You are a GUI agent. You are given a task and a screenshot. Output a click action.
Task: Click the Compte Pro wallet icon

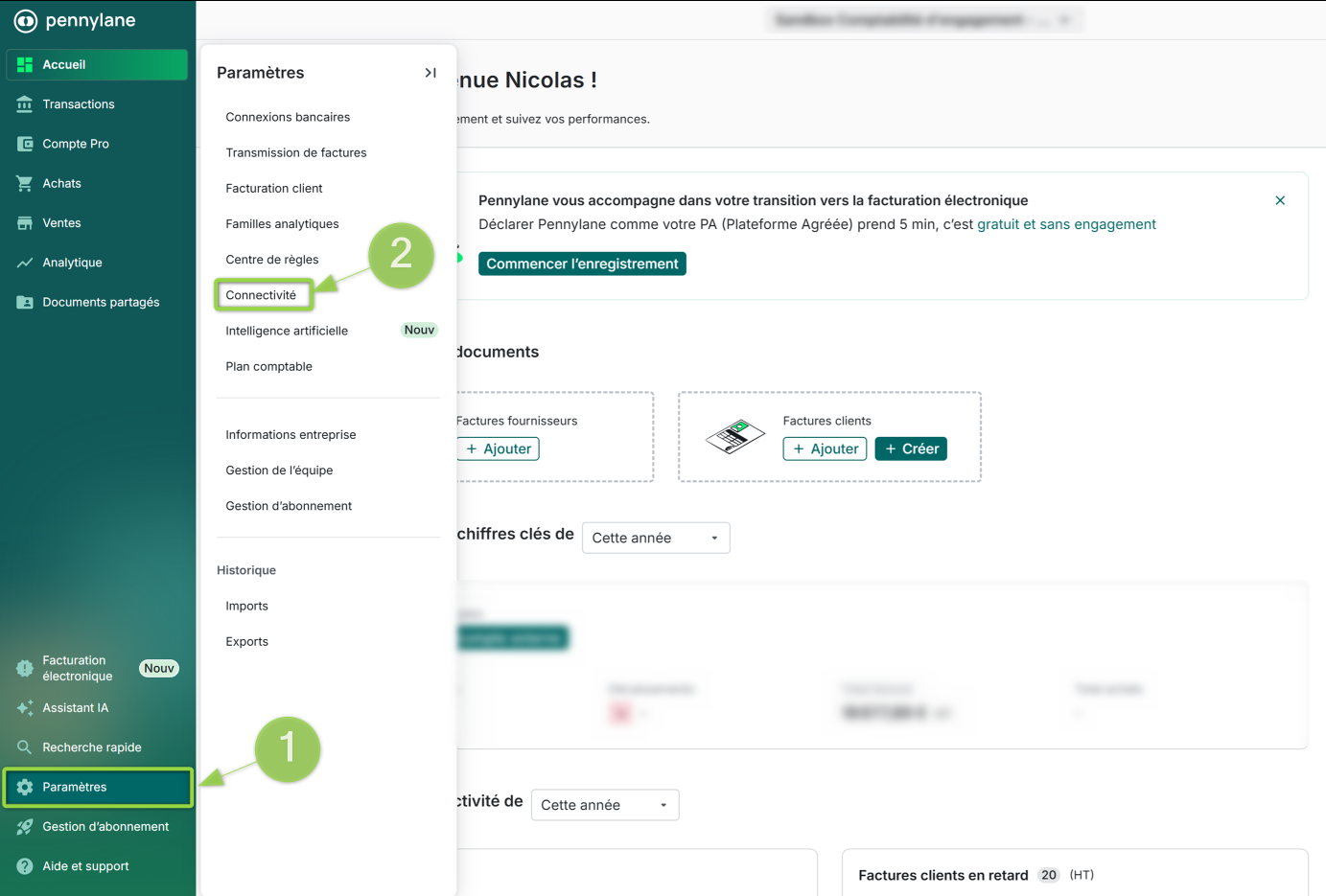tap(25, 144)
